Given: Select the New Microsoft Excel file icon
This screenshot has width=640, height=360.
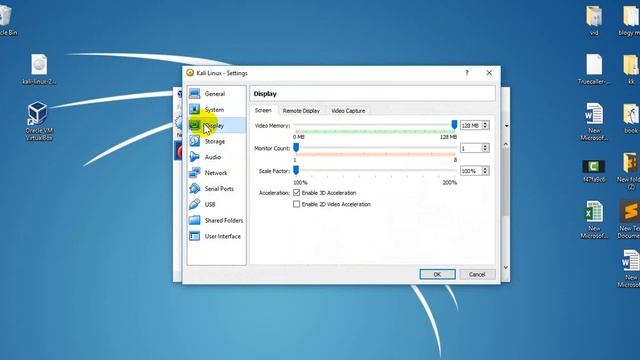Looking at the screenshot, I should pos(594,220).
